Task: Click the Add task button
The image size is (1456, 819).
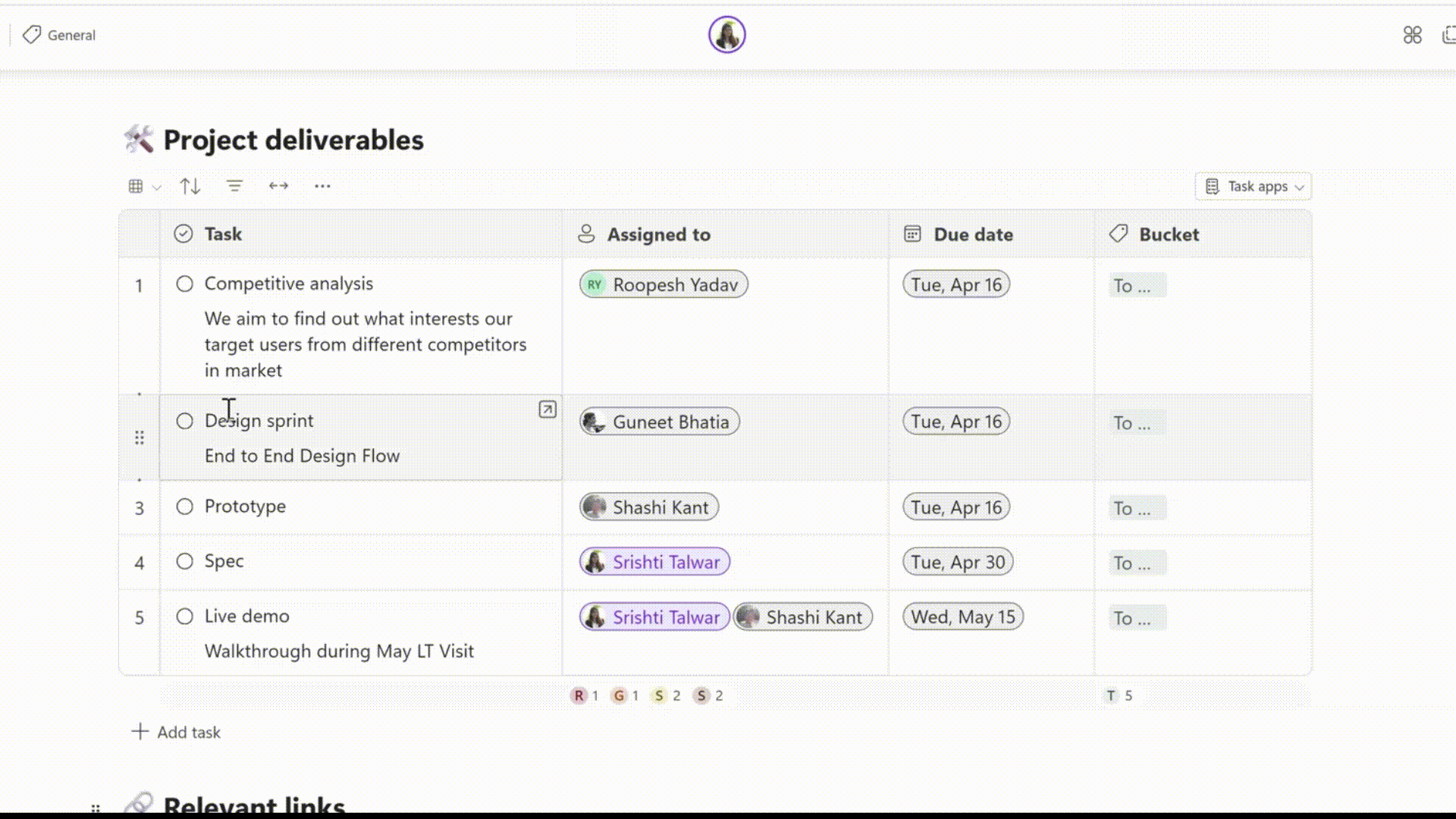Action: click(177, 732)
